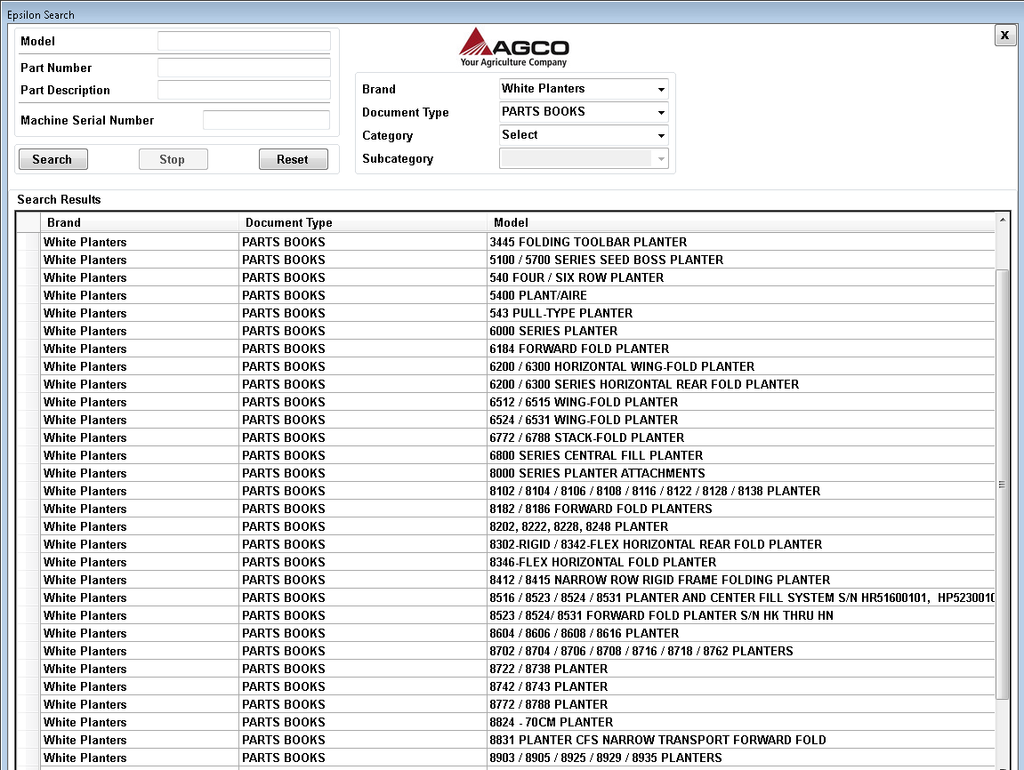Sort results by Brand column header
1024x770 pixels.
click(140, 222)
